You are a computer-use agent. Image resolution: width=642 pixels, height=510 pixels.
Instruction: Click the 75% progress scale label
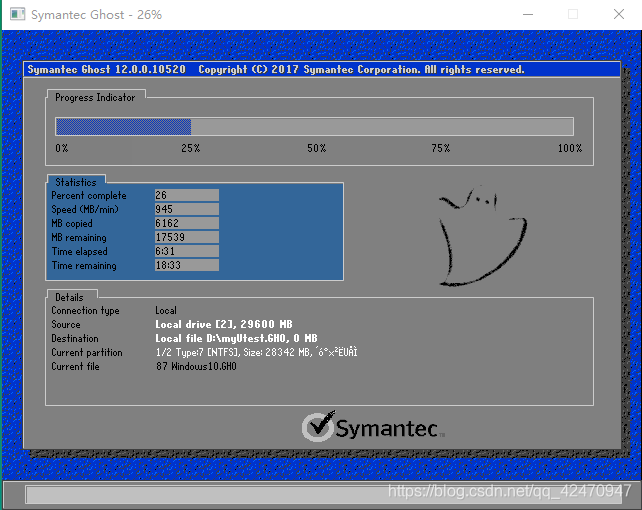tap(441, 148)
